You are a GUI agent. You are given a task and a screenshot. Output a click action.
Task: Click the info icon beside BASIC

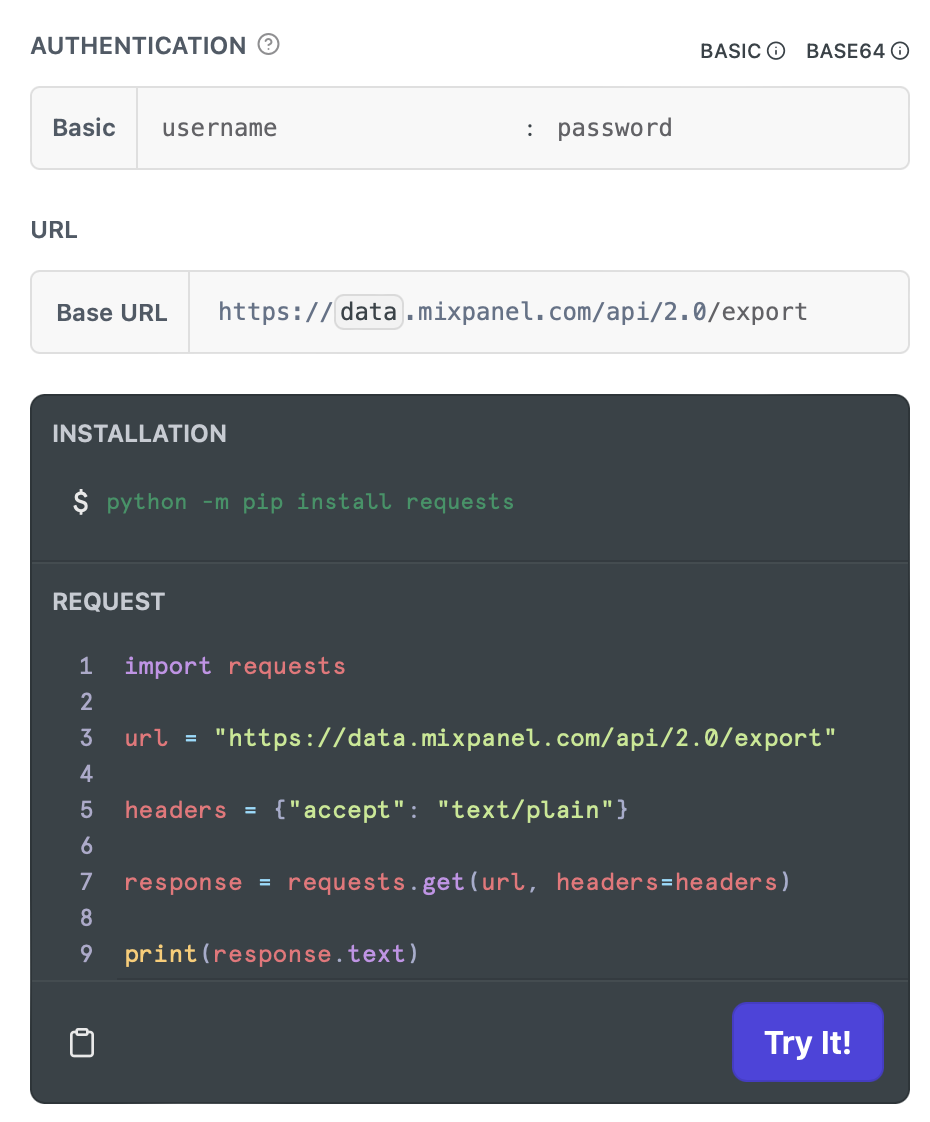click(776, 51)
